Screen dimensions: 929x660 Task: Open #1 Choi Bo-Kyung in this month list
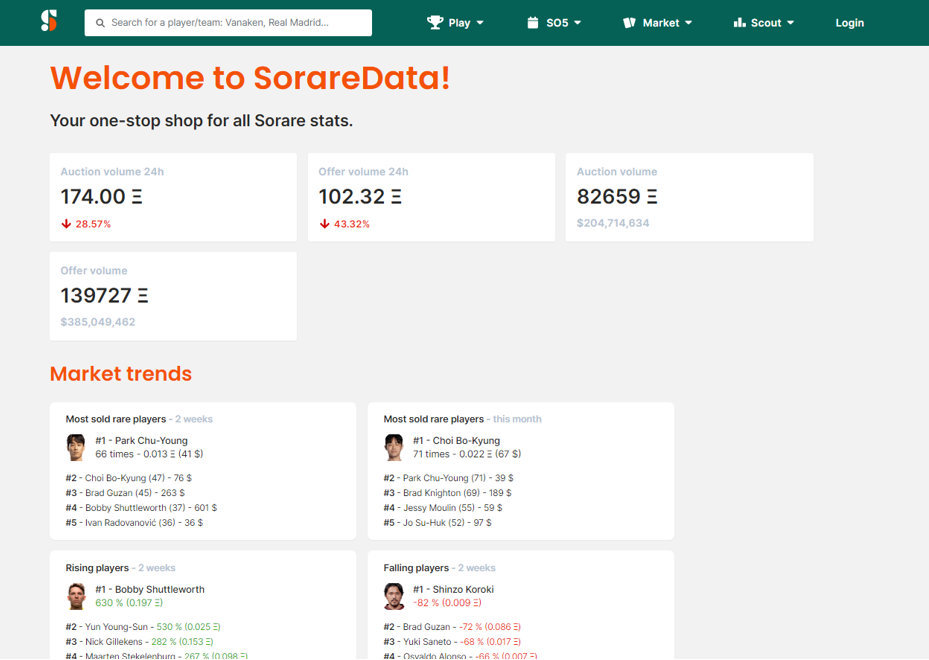click(457, 441)
